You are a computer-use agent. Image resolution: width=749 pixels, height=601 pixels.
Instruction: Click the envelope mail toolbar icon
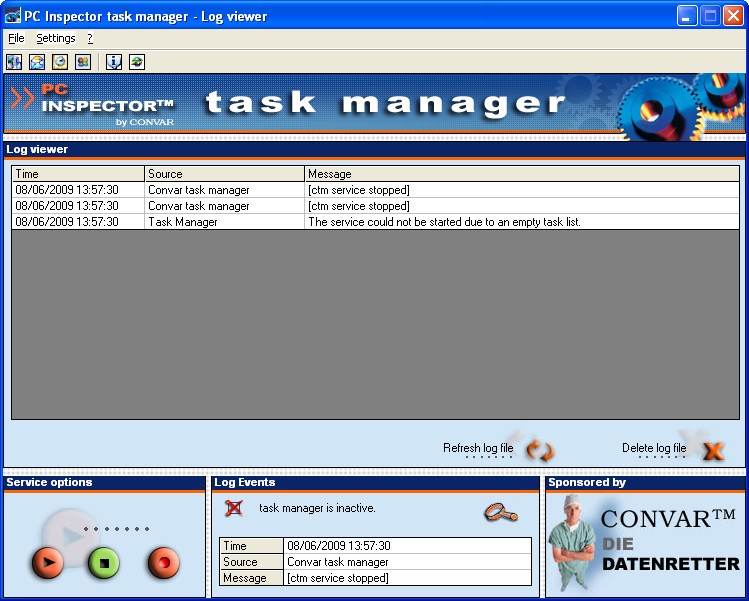[37, 62]
